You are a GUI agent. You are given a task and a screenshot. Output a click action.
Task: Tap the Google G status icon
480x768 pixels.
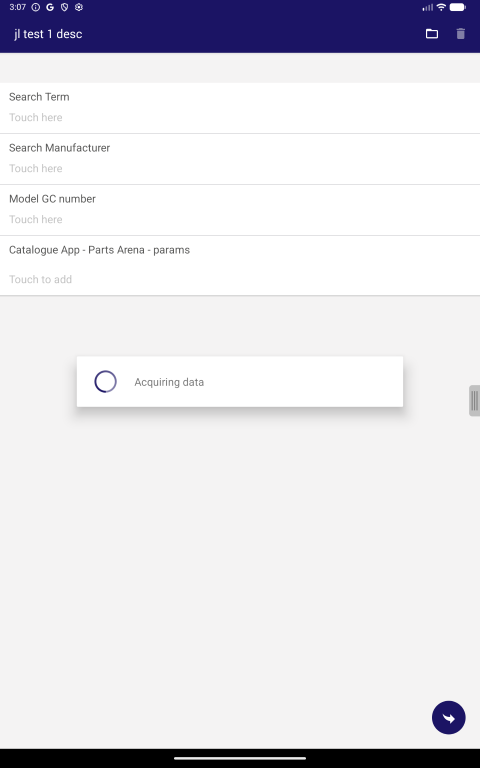[x=50, y=7]
